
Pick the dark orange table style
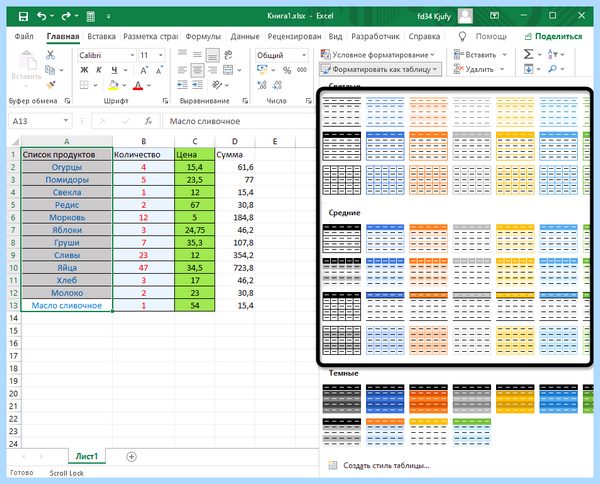[428, 399]
